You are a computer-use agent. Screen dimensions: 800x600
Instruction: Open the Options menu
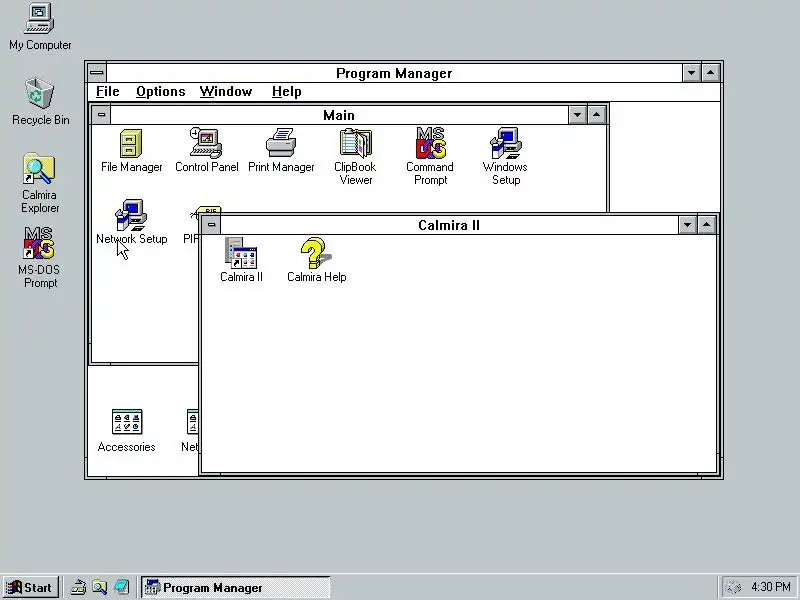[161, 91]
